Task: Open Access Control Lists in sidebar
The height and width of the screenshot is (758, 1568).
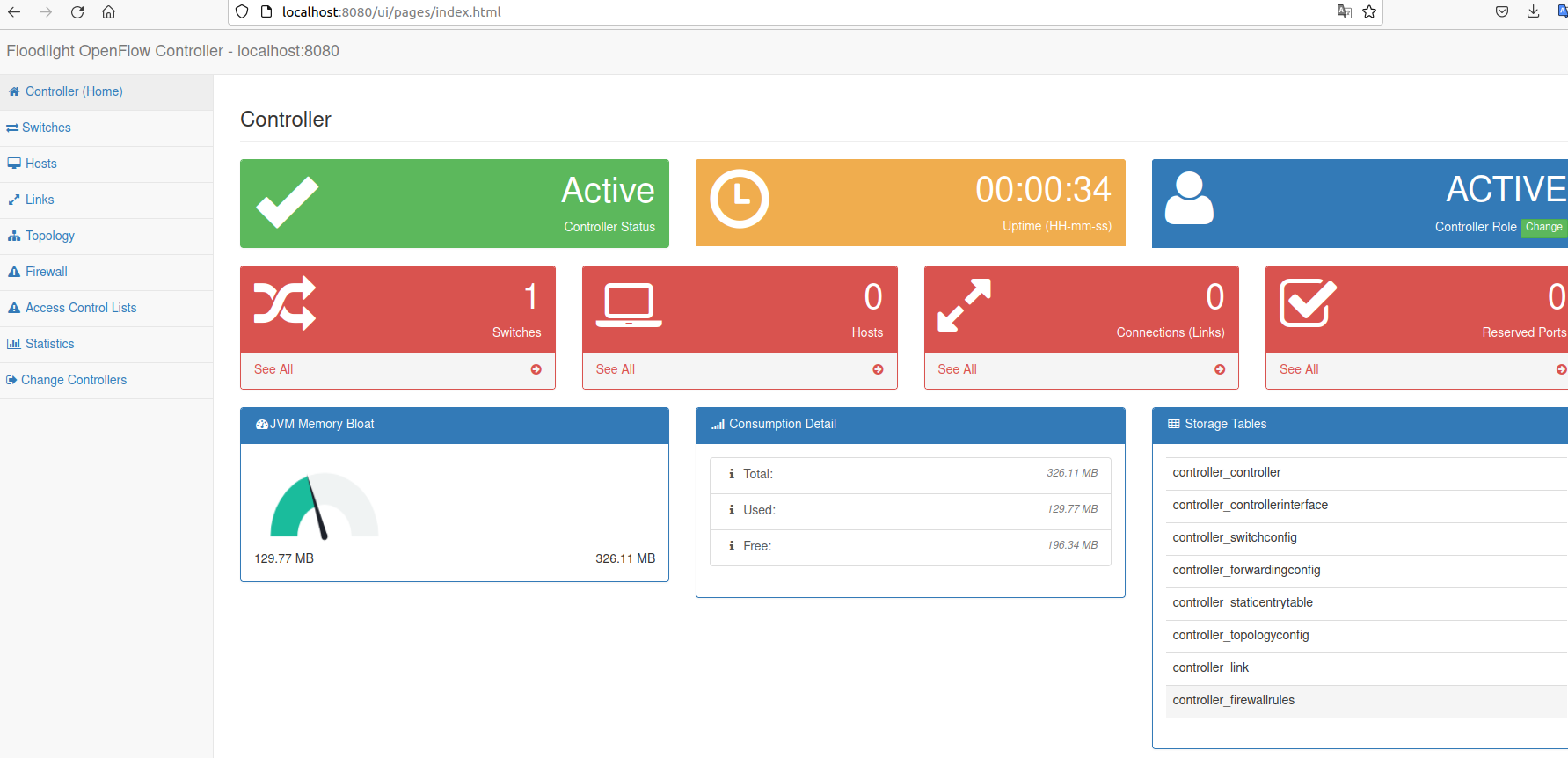Action: pyautogui.click(x=106, y=308)
